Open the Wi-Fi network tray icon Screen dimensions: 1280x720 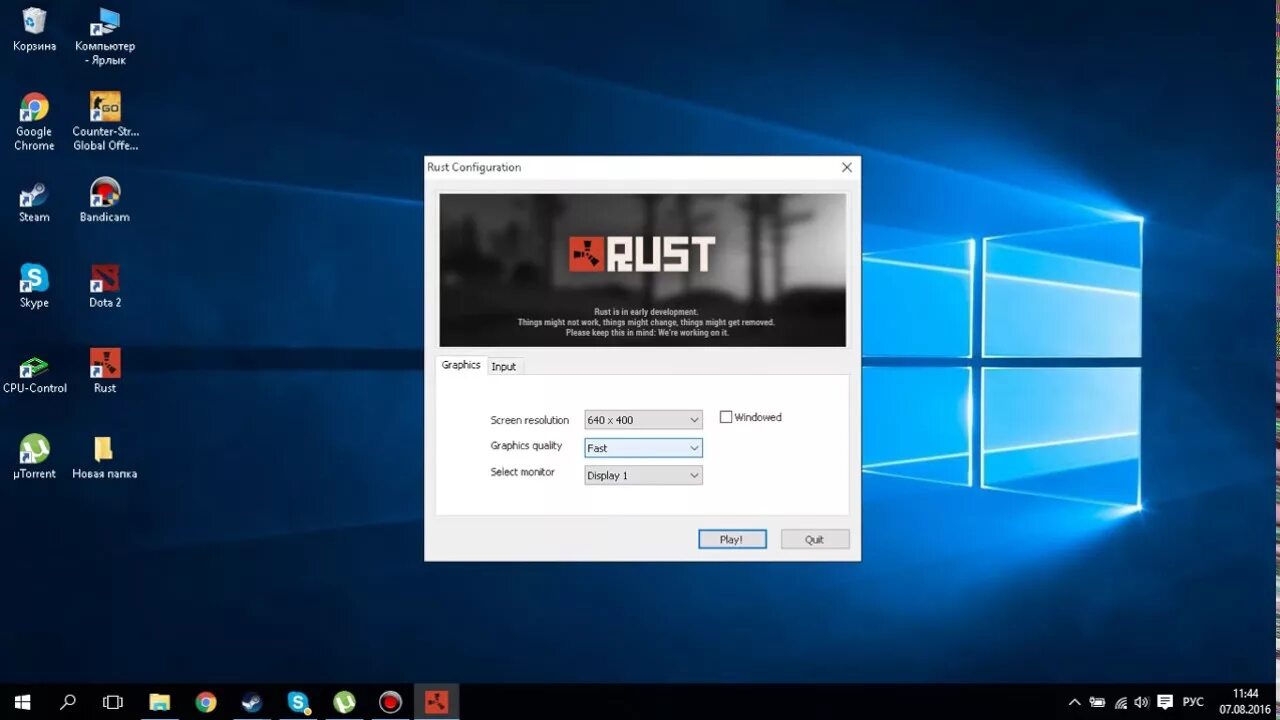[x=1120, y=702]
